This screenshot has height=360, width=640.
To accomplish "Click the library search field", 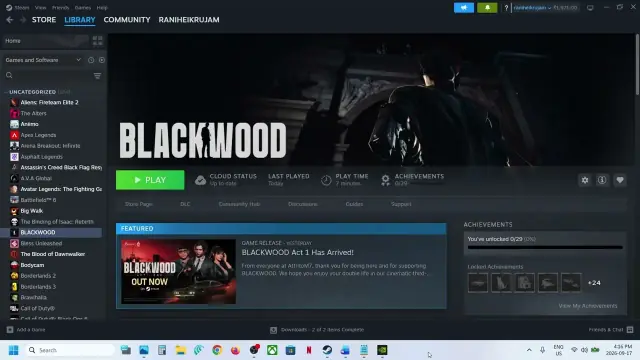I will tap(49, 76).
